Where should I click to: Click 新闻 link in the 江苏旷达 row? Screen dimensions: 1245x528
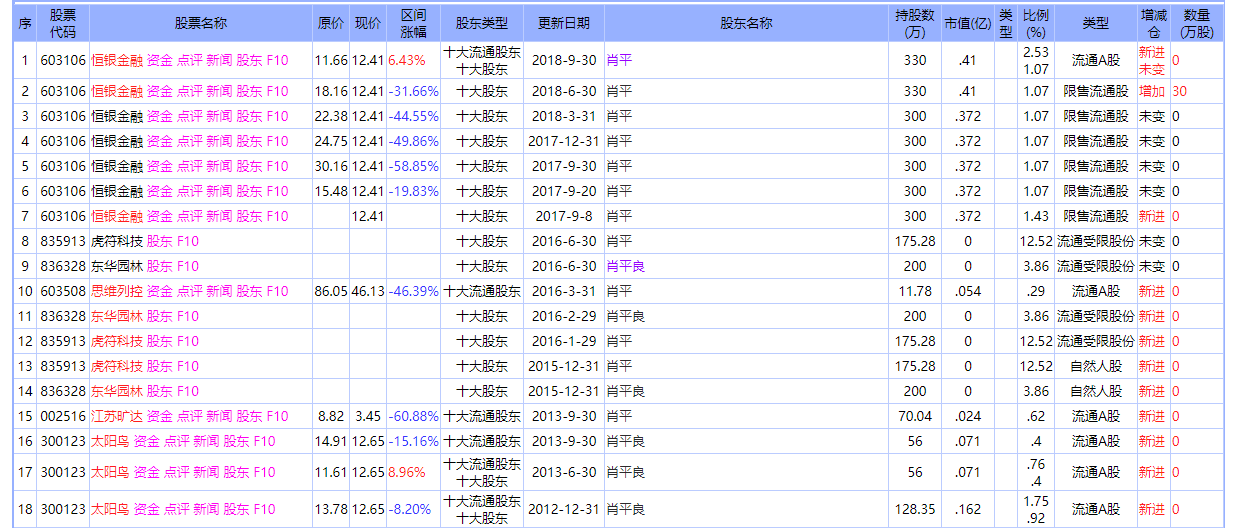(x=220, y=416)
